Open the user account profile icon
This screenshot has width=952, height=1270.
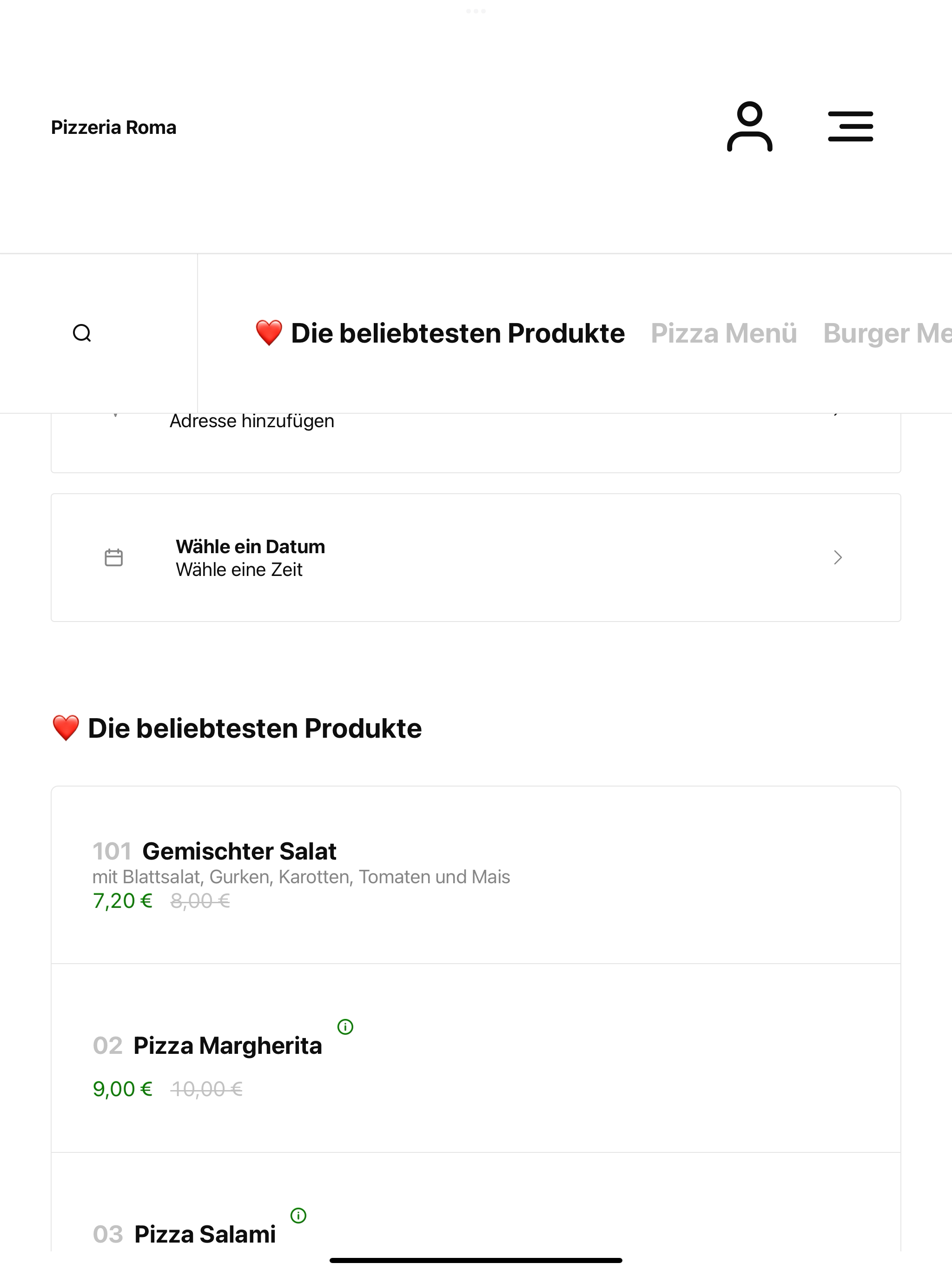click(749, 126)
